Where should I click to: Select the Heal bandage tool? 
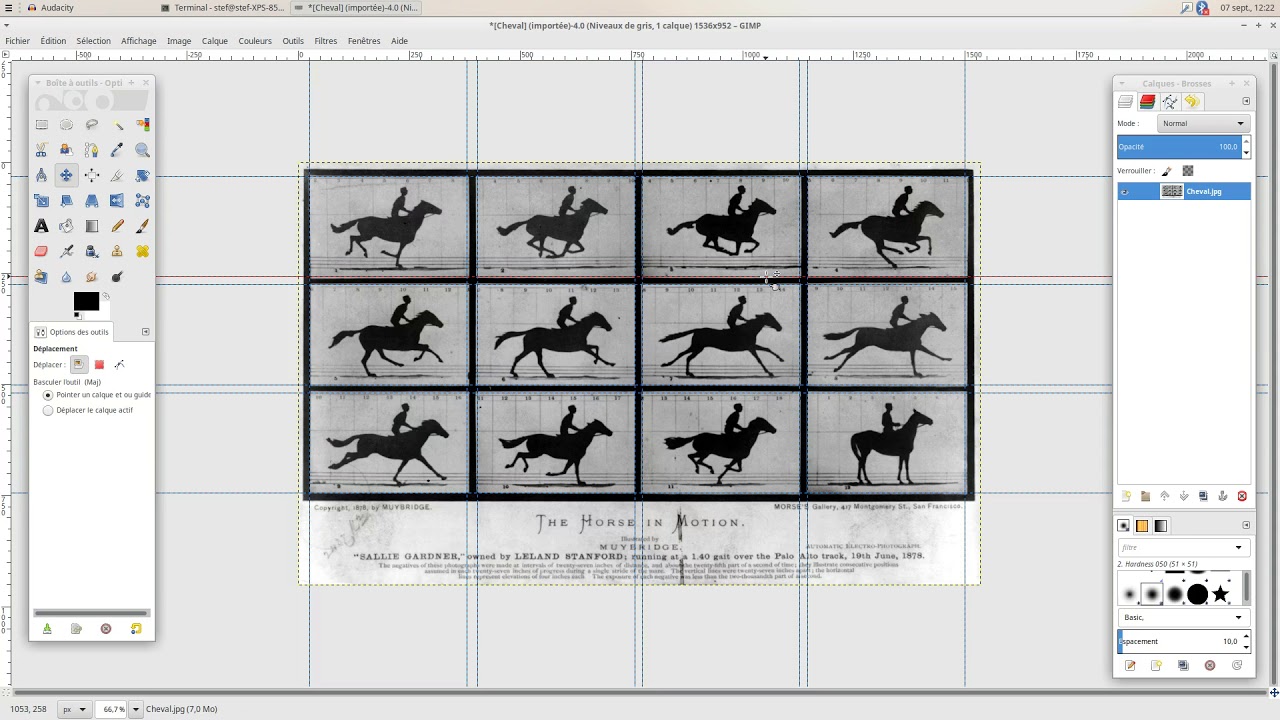pyautogui.click(x=142, y=251)
